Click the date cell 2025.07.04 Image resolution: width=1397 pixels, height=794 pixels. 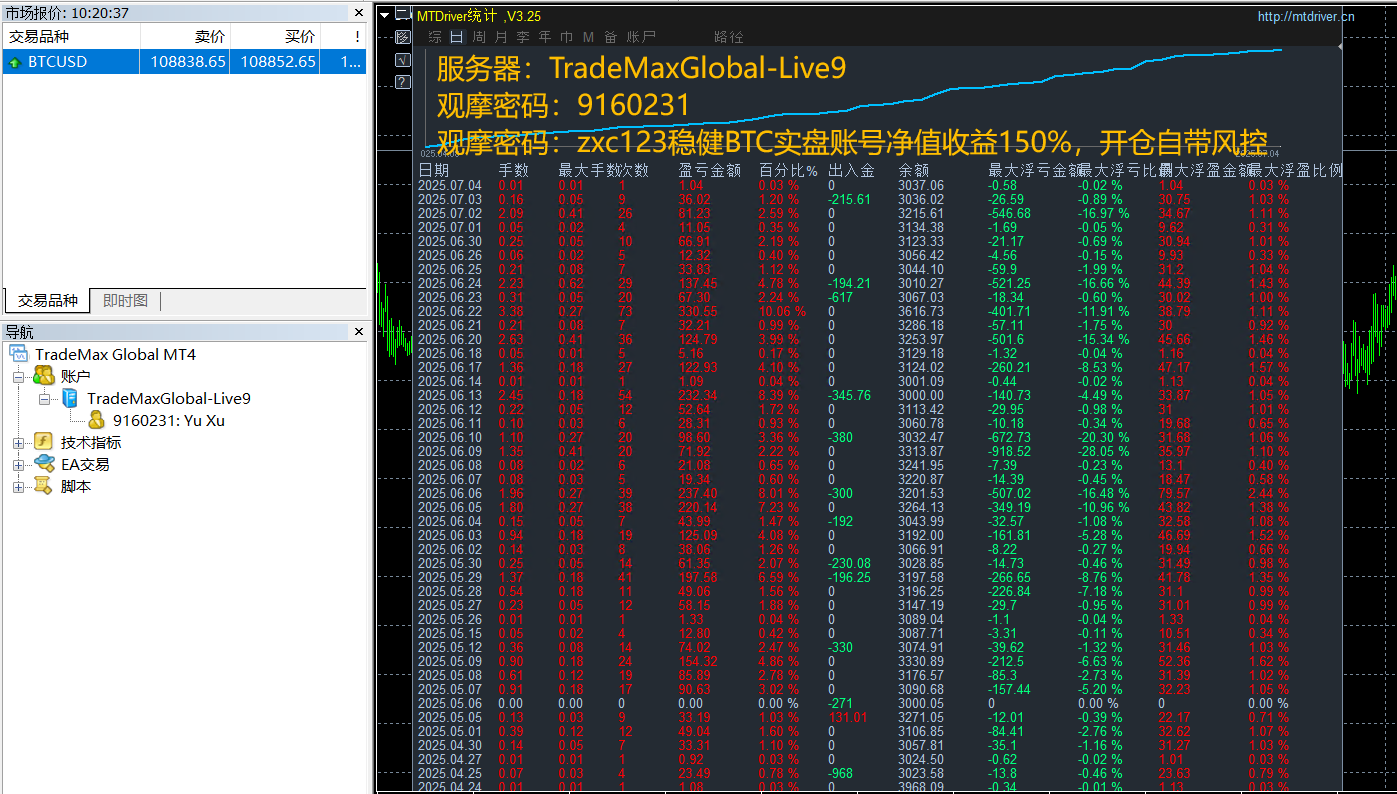(449, 185)
